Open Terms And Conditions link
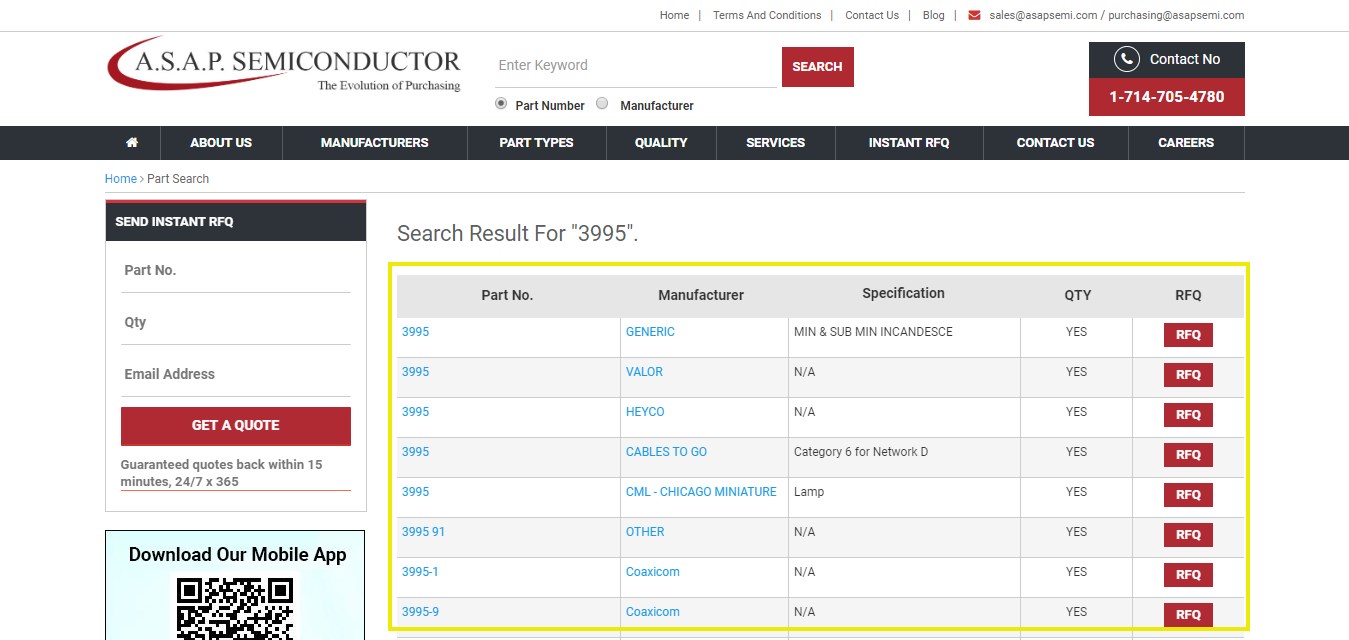 [x=767, y=15]
